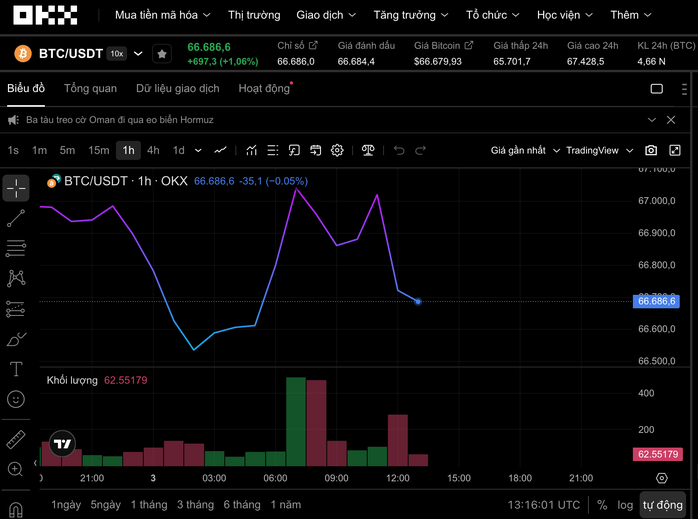
Task: Select the trend line drawing tool
Action: tap(16, 218)
